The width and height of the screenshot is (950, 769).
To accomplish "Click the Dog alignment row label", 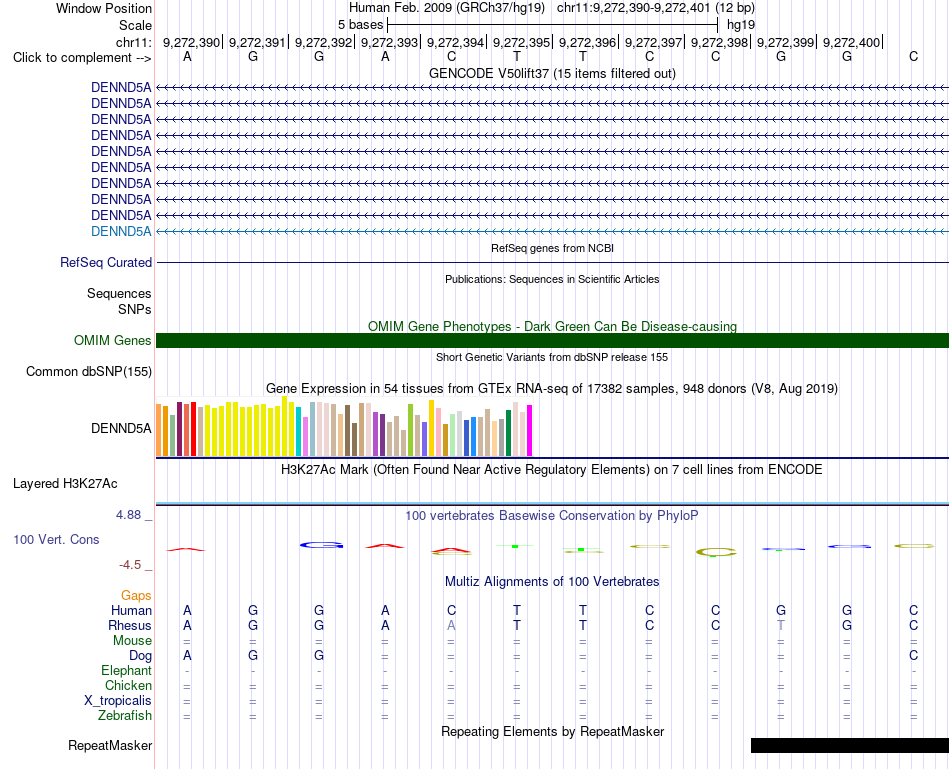I will click(x=140, y=656).
